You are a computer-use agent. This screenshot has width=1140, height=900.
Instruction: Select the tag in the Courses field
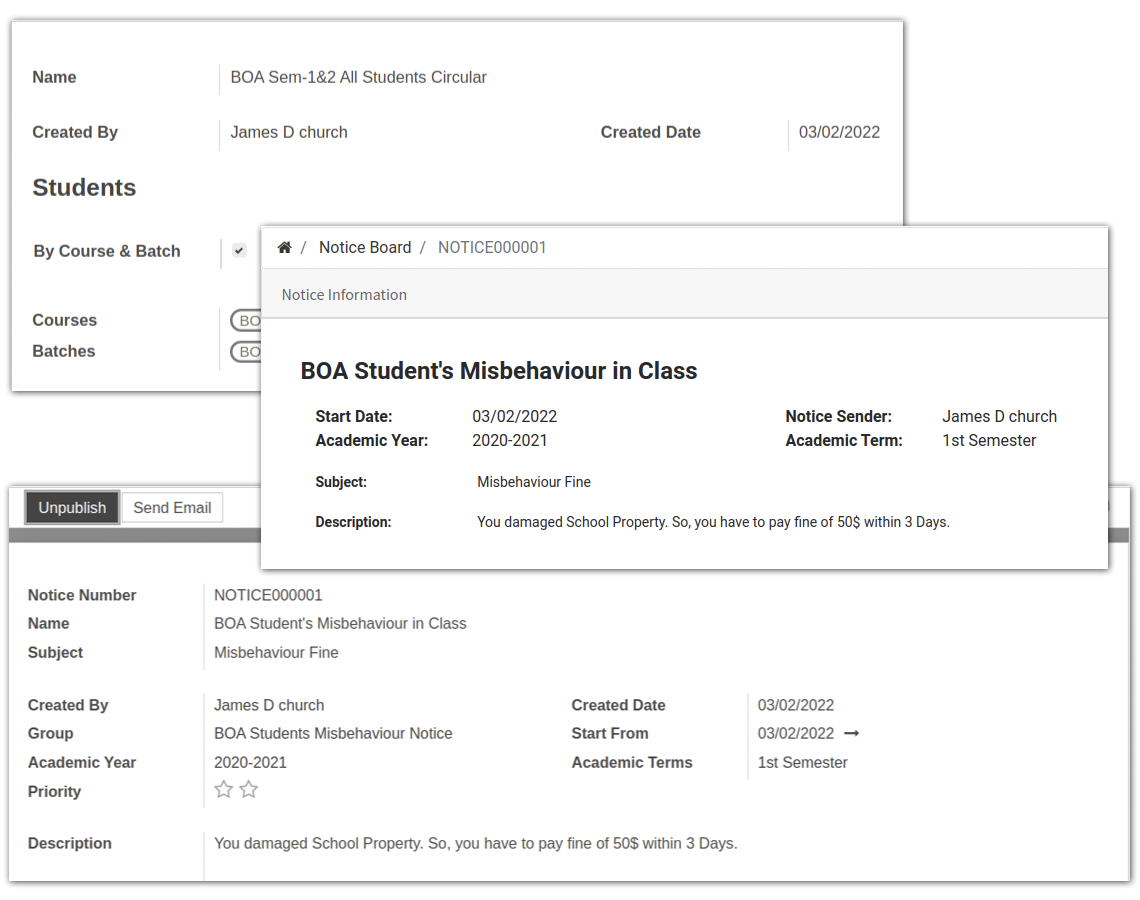coord(246,321)
